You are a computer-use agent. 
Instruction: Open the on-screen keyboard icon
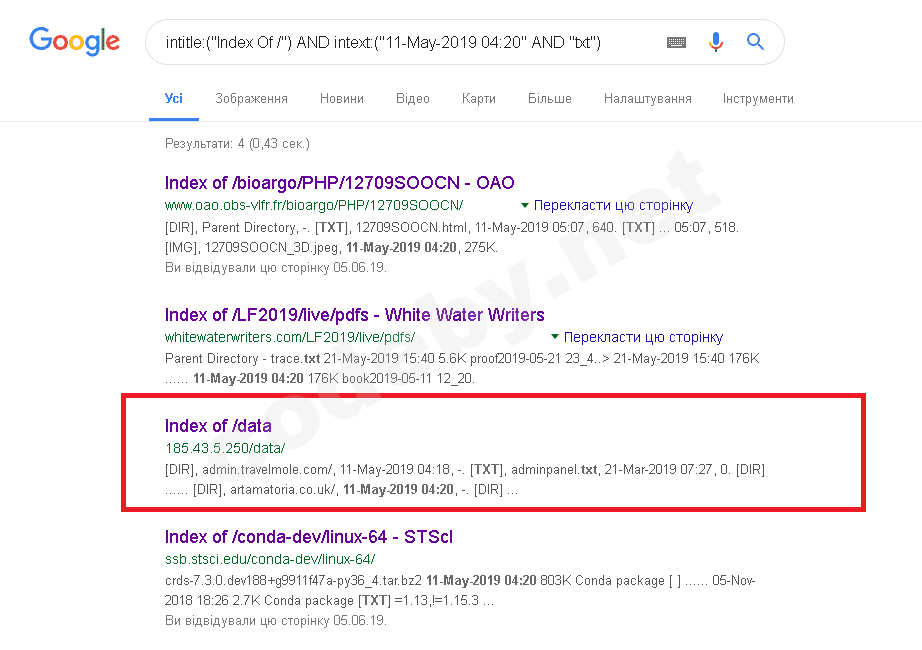point(677,42)
